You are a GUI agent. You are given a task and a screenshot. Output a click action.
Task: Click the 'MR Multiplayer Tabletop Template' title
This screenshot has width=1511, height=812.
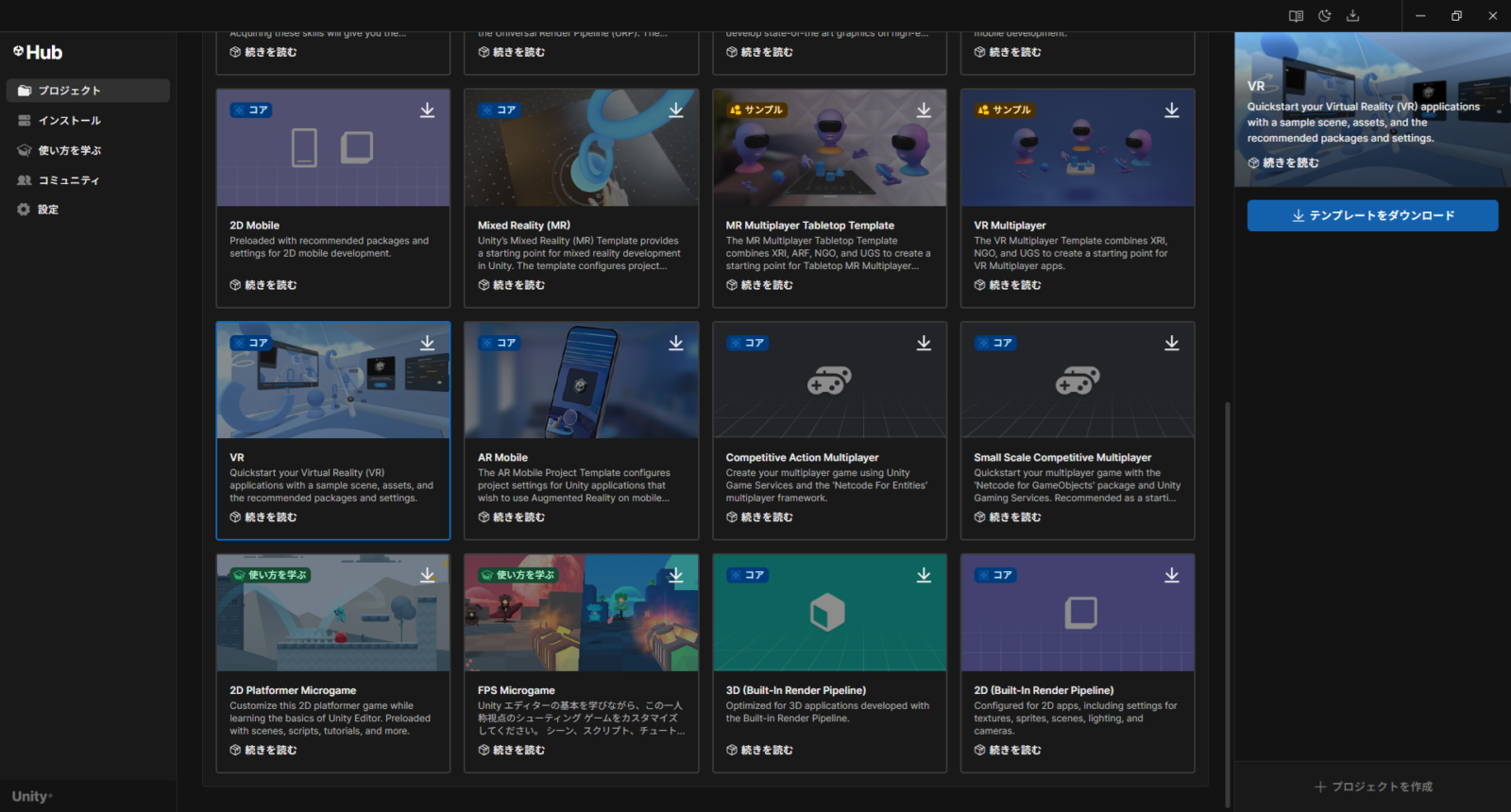tap(809, 226)
